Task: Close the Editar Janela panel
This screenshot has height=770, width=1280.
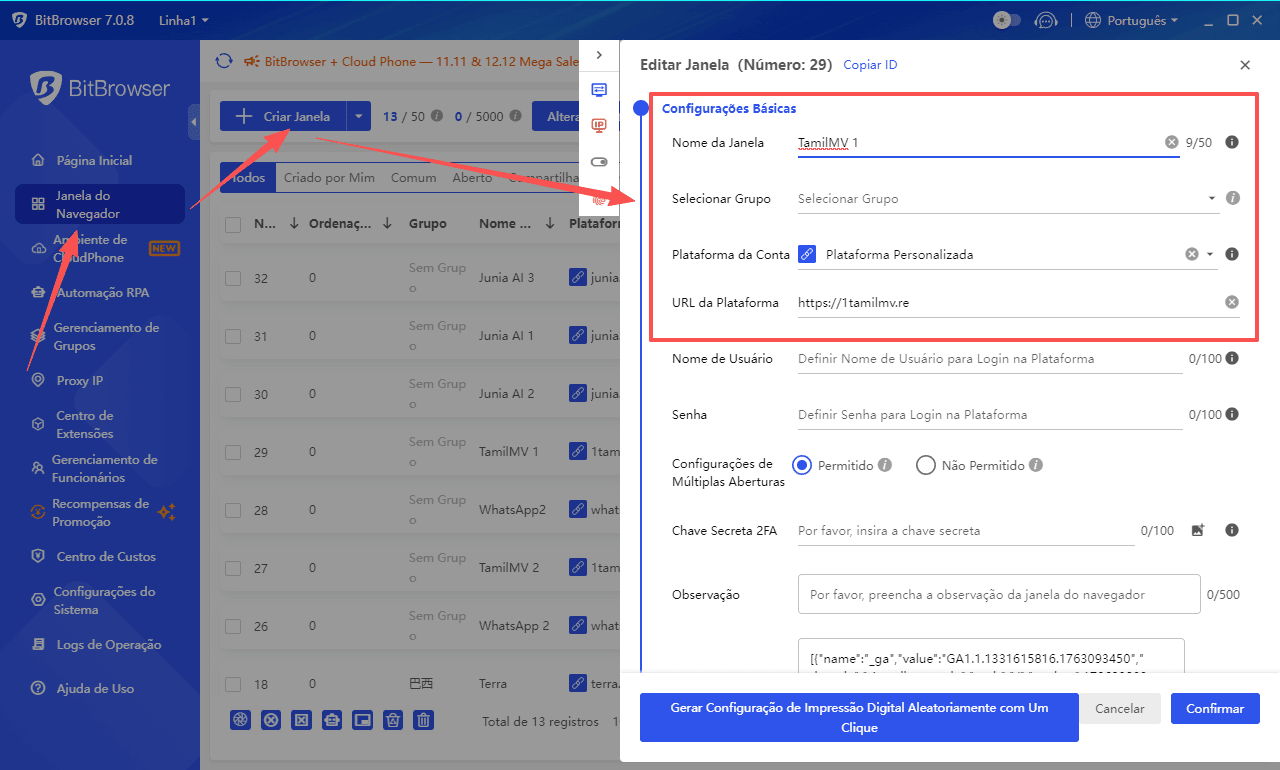Action: click(x=1245, y=65)
